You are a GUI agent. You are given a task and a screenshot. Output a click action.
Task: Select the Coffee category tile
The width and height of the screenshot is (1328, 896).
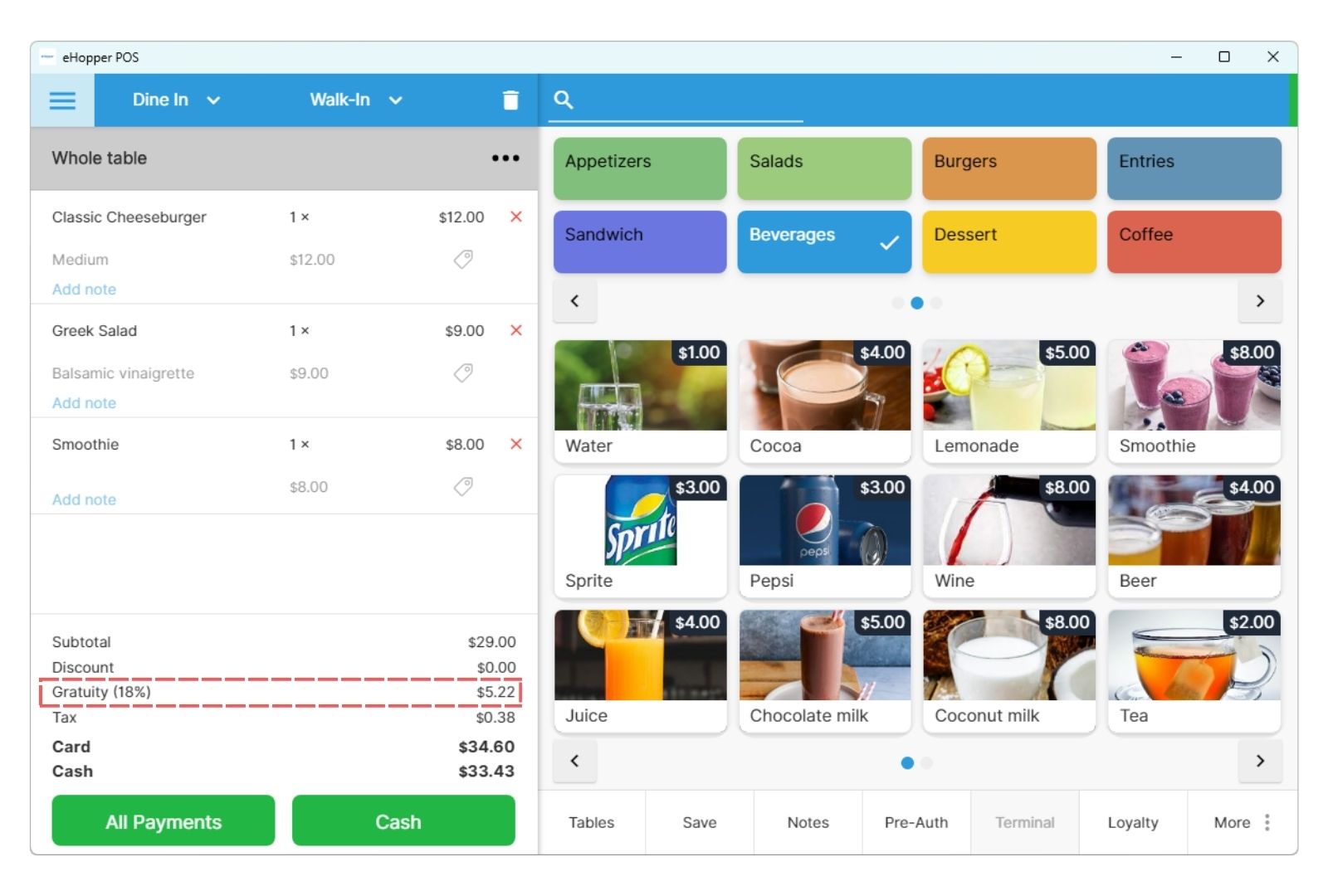[1194, 241]
